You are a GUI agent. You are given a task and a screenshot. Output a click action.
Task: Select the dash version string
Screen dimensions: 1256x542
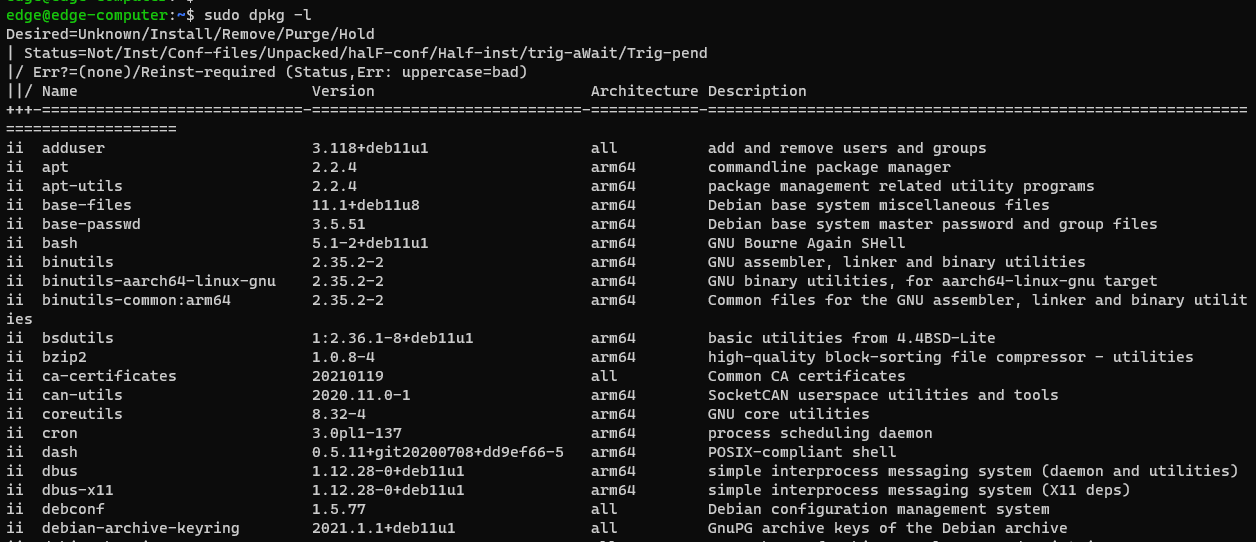[437, 452]
